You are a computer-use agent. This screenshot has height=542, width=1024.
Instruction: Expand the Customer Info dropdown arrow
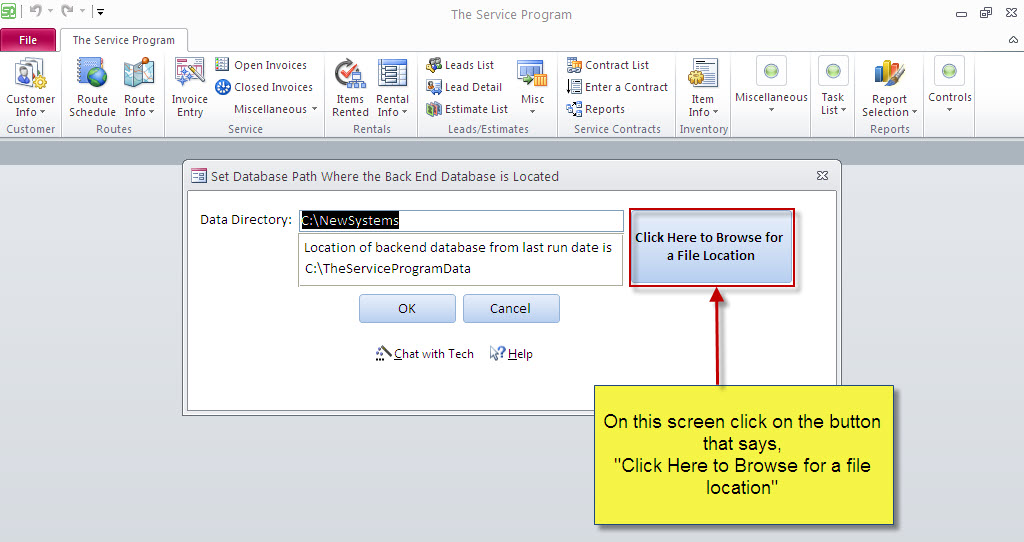(x=43, y=112)
